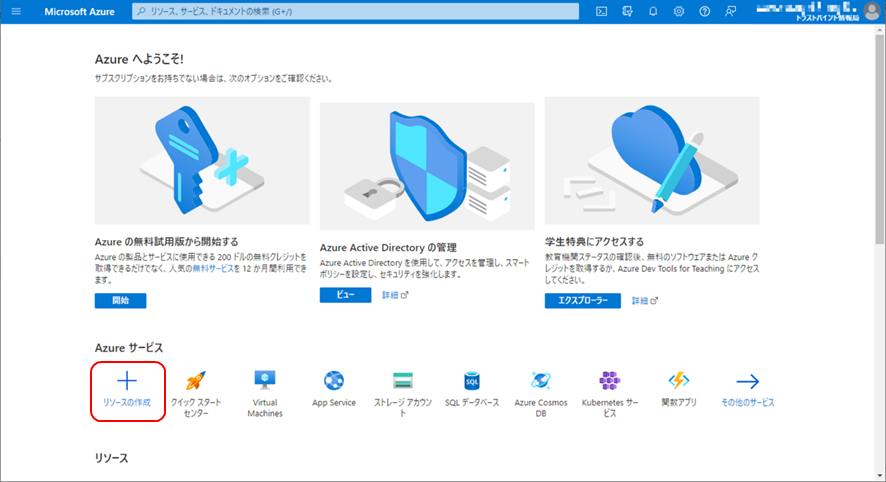The height and width of the screenshot is (482, 886).
Task: Click the scrollbar up arrow
Action: click(880, 28)
